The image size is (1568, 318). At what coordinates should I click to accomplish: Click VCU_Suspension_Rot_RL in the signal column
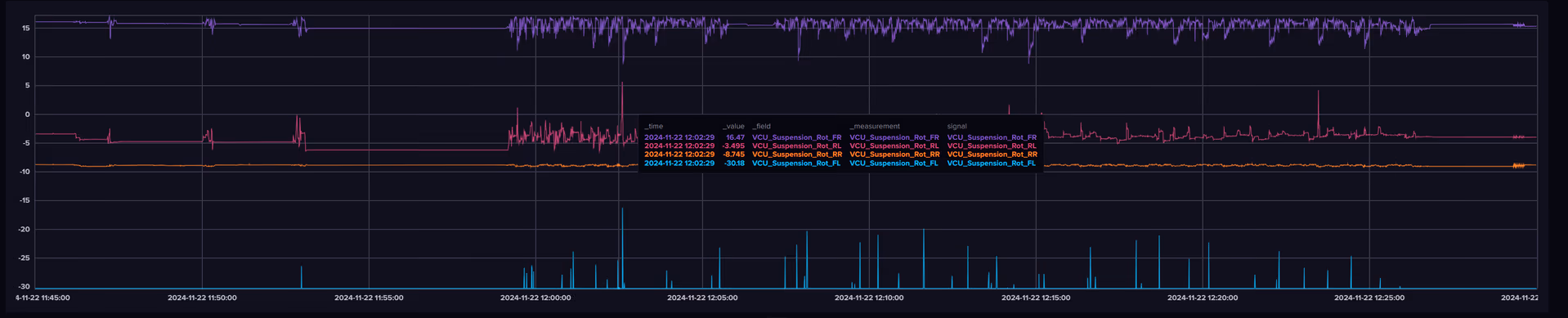pyautogui.click(x=992, y=146)
